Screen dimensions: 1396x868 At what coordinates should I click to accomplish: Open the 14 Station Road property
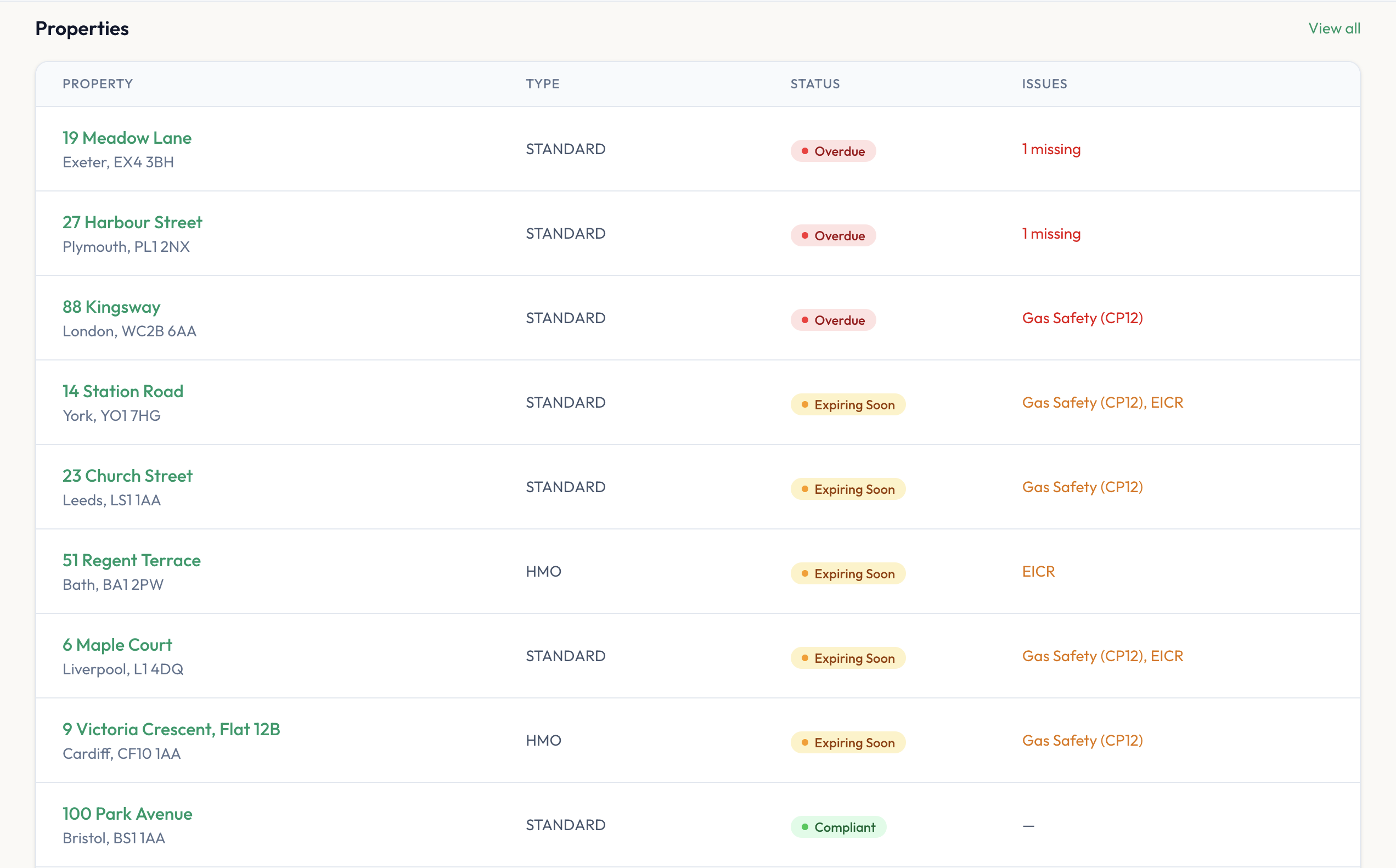click(123, 391)
